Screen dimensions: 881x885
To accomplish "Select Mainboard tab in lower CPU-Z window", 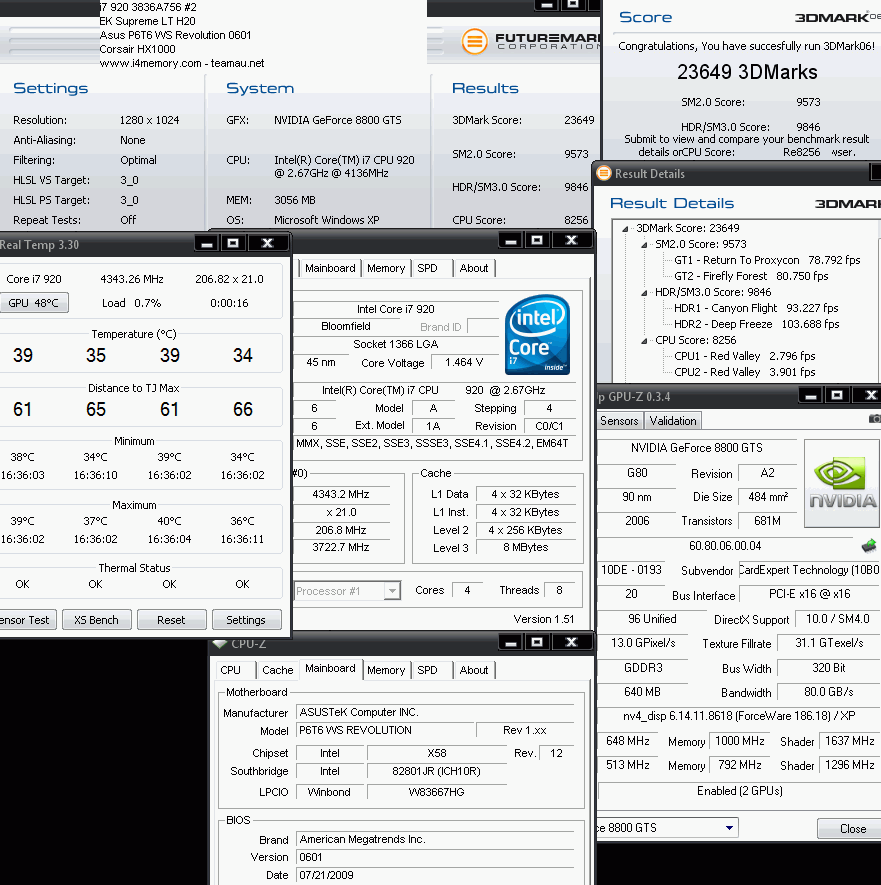I will click(x=330, y=668).
